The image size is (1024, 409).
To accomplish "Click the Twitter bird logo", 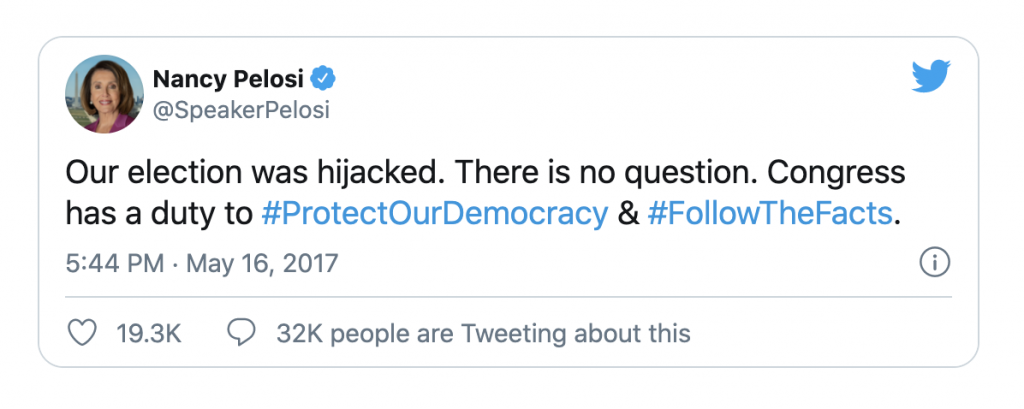I will [x=931, y=76].
